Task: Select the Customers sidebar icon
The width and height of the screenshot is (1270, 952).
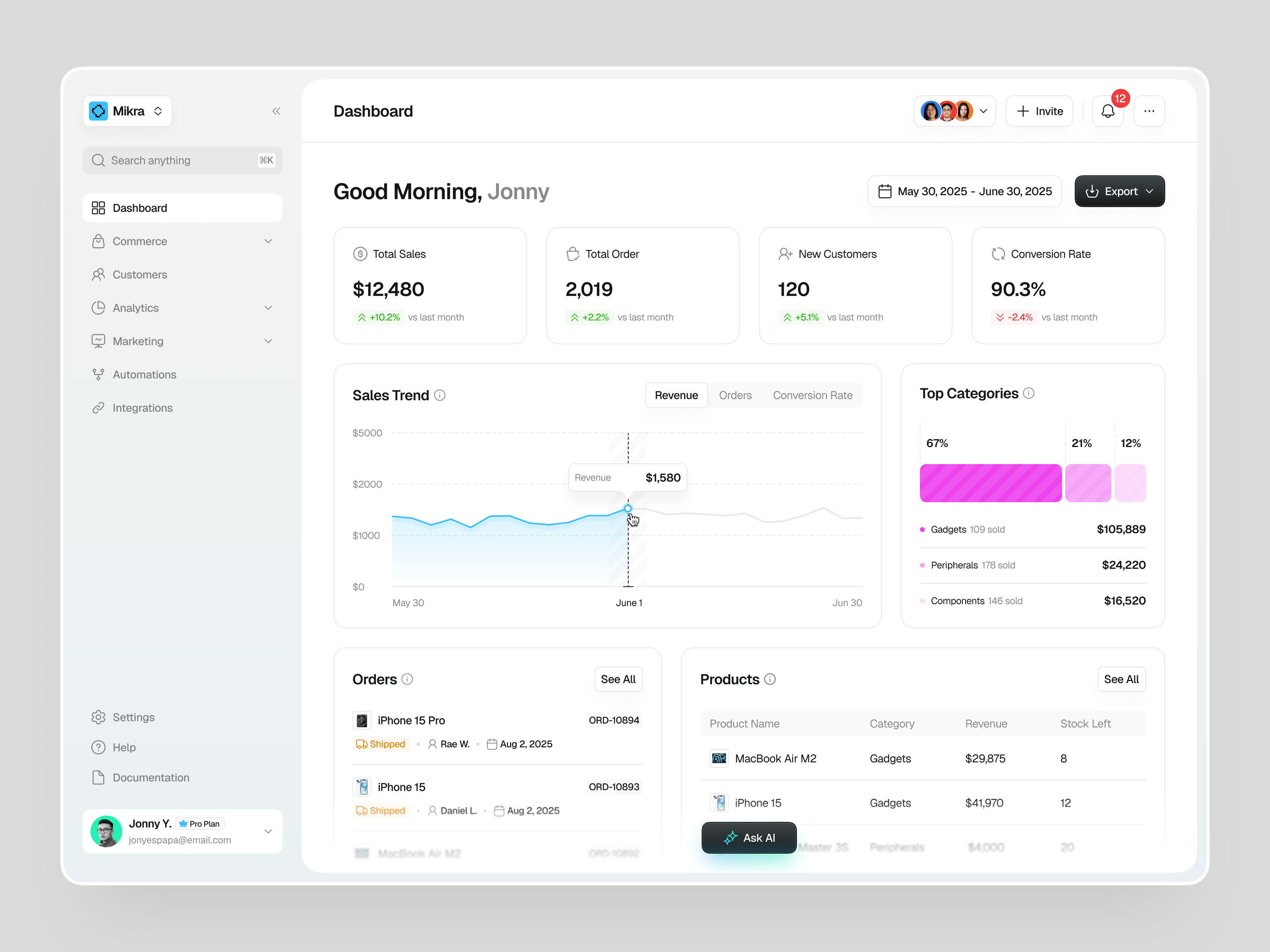Action: click(x=99, y=274)
